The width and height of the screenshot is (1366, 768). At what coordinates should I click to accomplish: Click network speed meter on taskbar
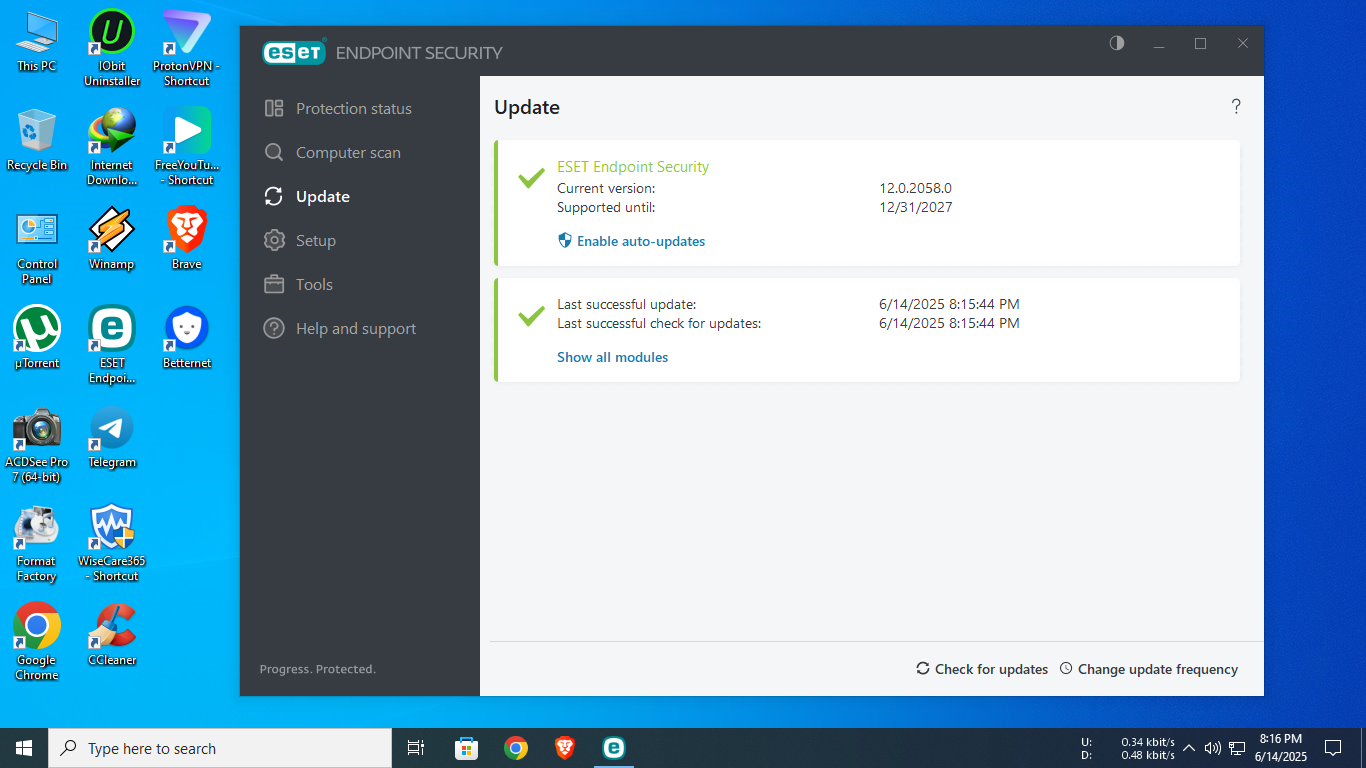1129,748
